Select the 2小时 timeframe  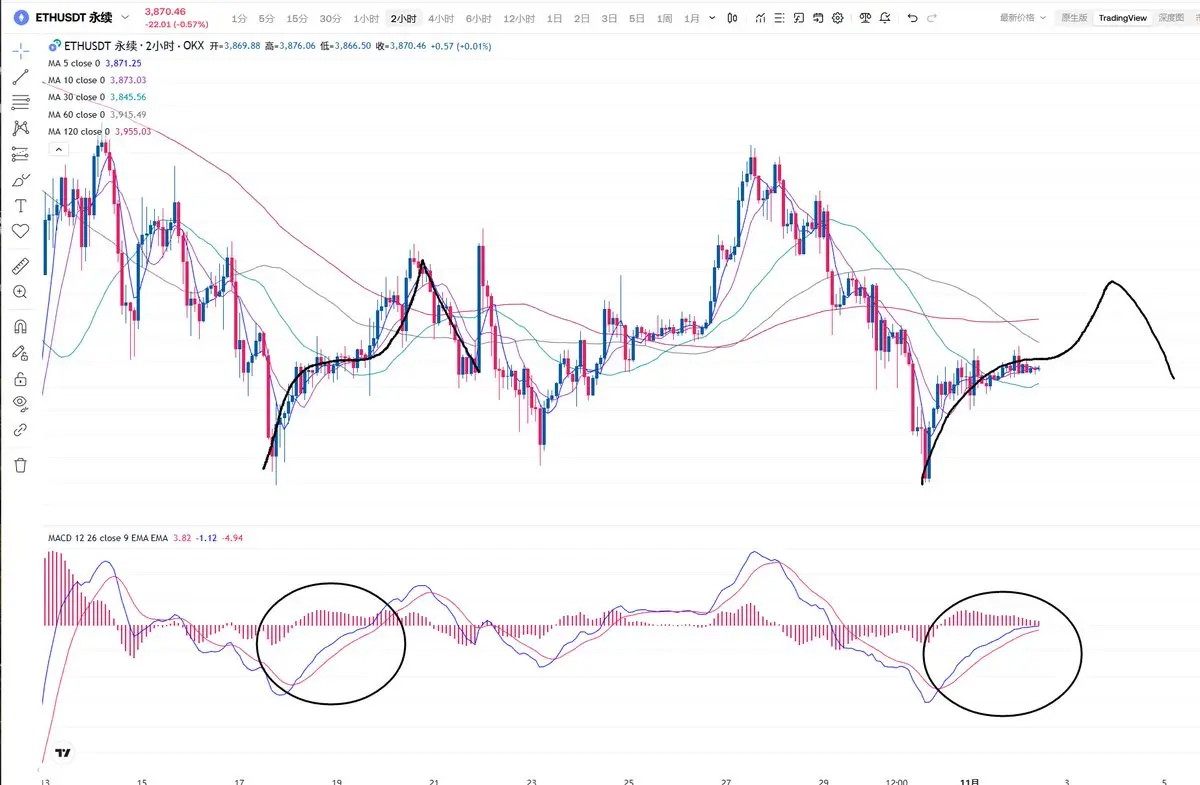(404, 18)
